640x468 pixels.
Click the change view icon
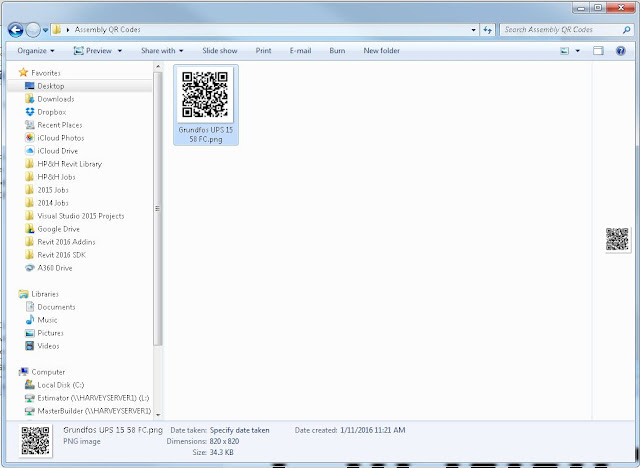pos(564,51)
